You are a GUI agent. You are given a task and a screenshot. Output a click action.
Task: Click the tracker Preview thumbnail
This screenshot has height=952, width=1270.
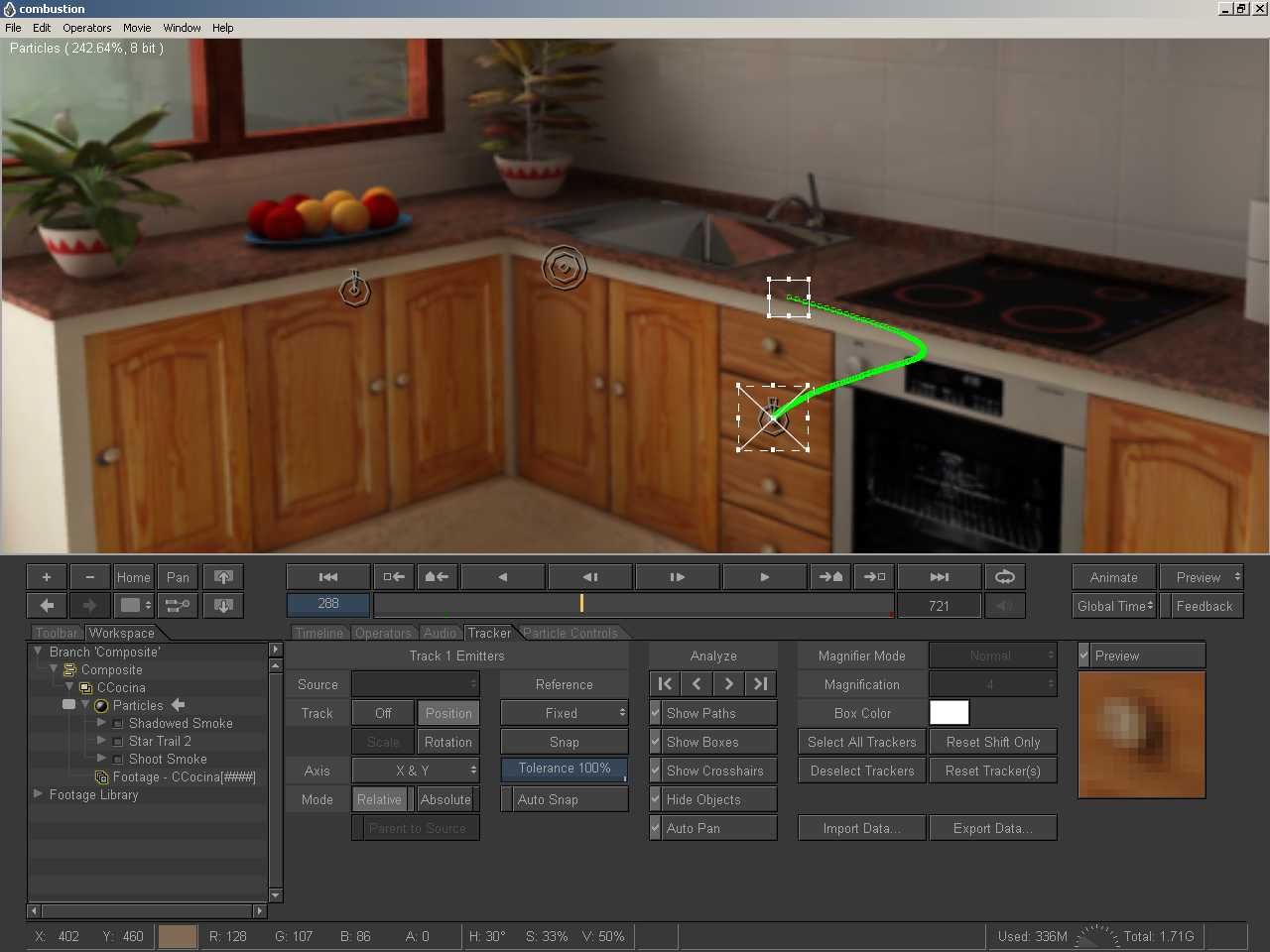coord(1142,734)
